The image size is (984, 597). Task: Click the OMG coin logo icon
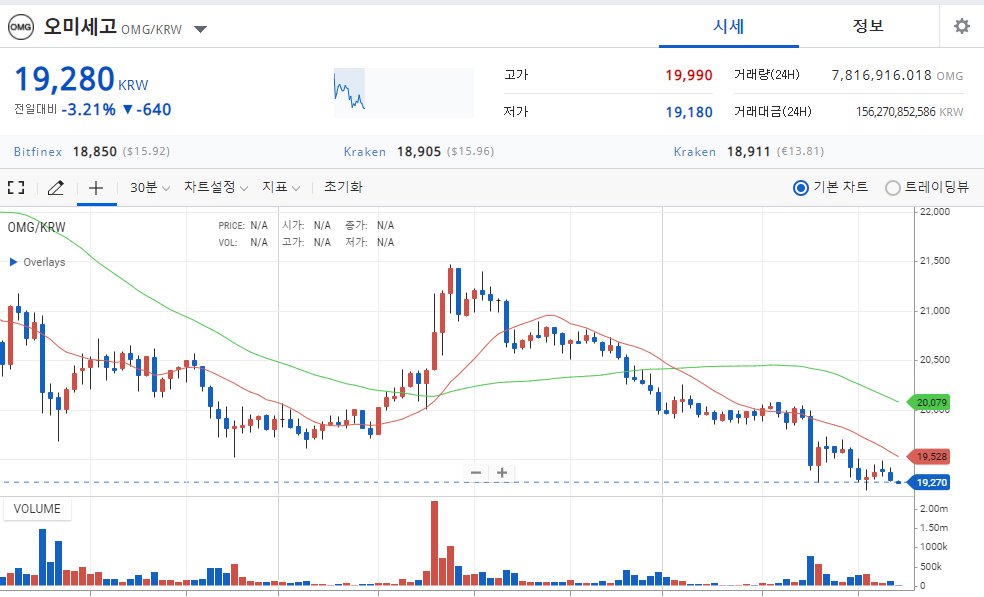20,27
